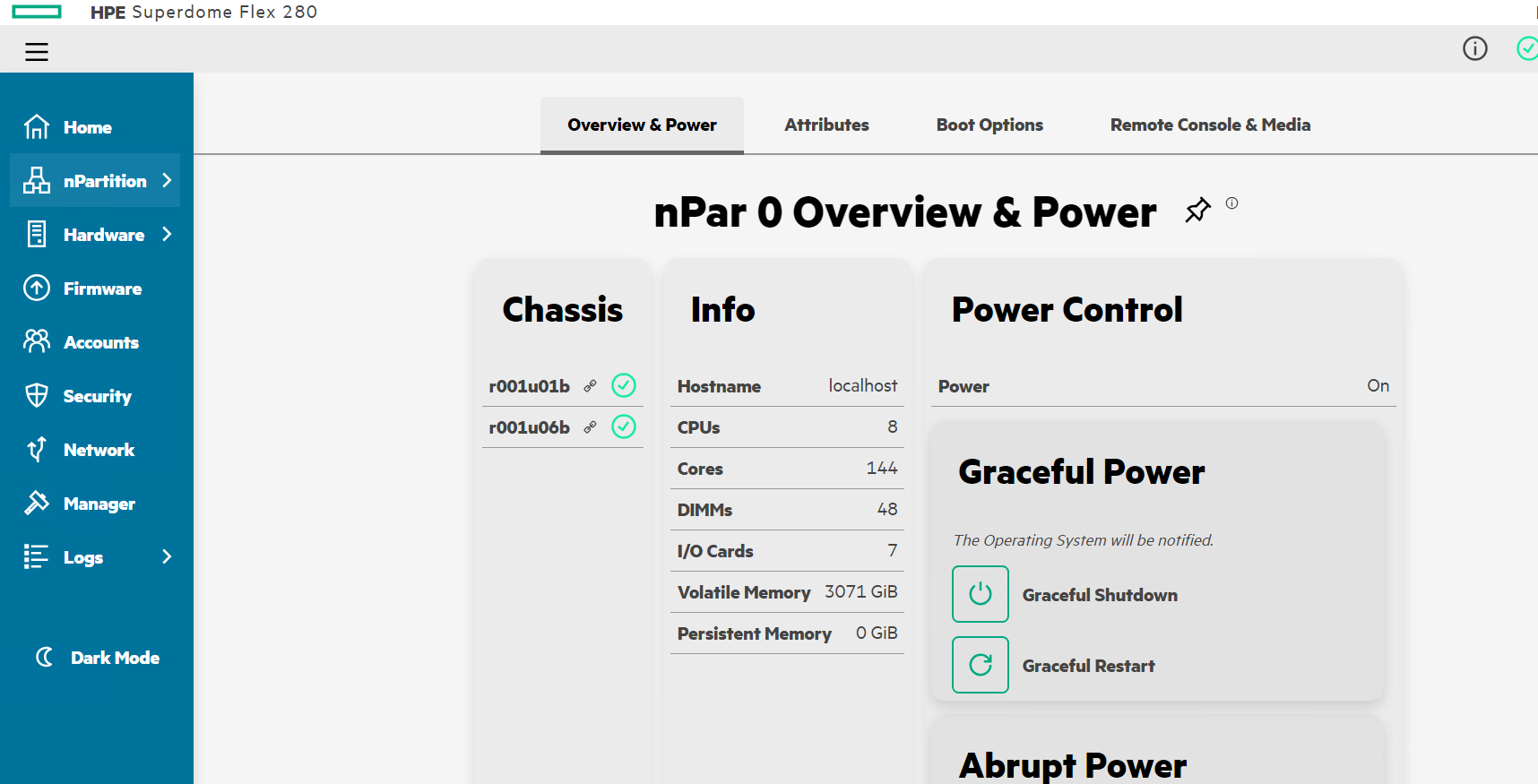Click the Manager tools icon
Image resolution: width=1538 pixels, height=784 pixels.
[x=37, y=503]
